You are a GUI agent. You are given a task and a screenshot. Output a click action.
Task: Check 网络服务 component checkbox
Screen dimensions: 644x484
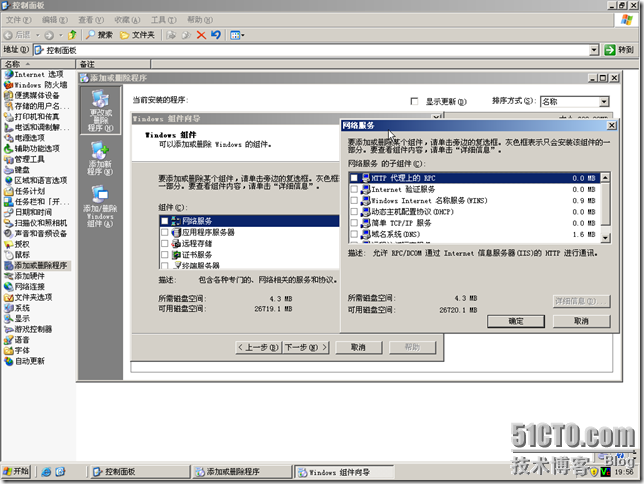164,221
